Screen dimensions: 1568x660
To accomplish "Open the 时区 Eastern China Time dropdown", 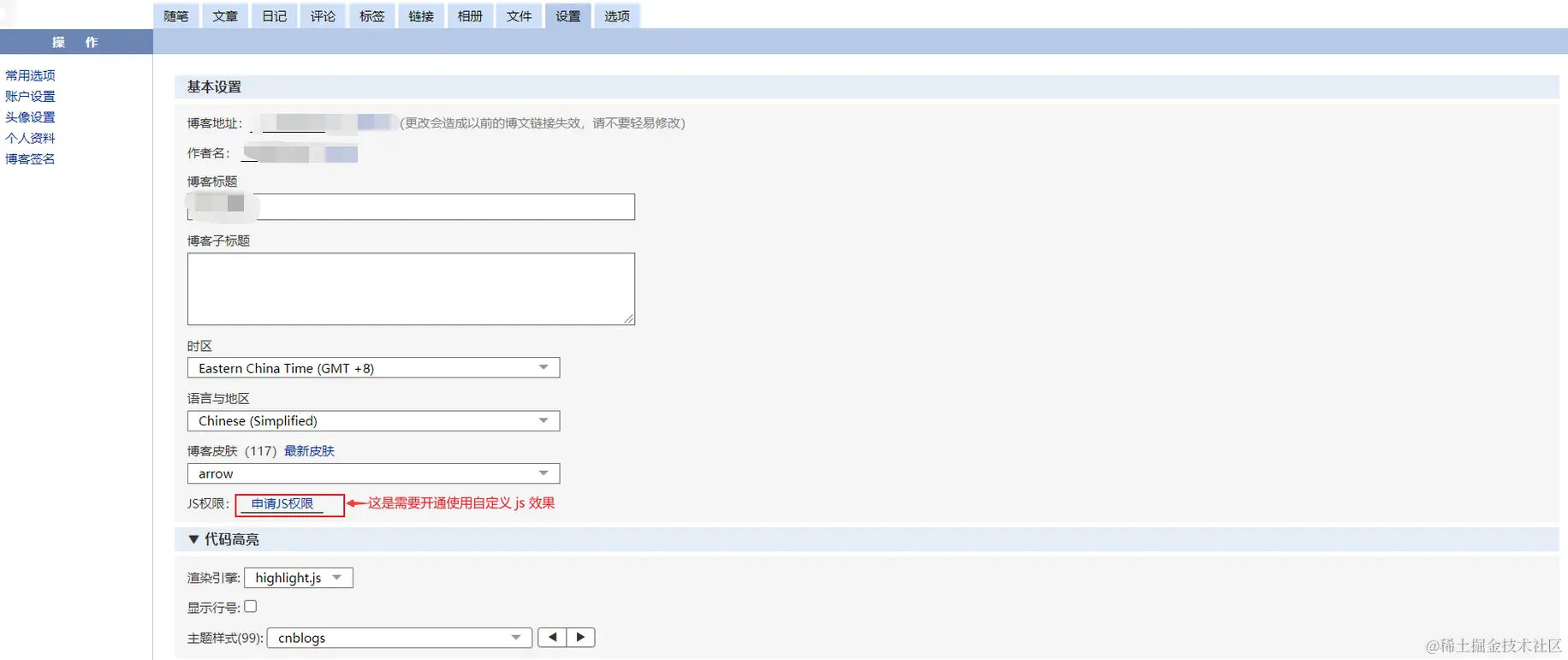I will tap(373, 368).
